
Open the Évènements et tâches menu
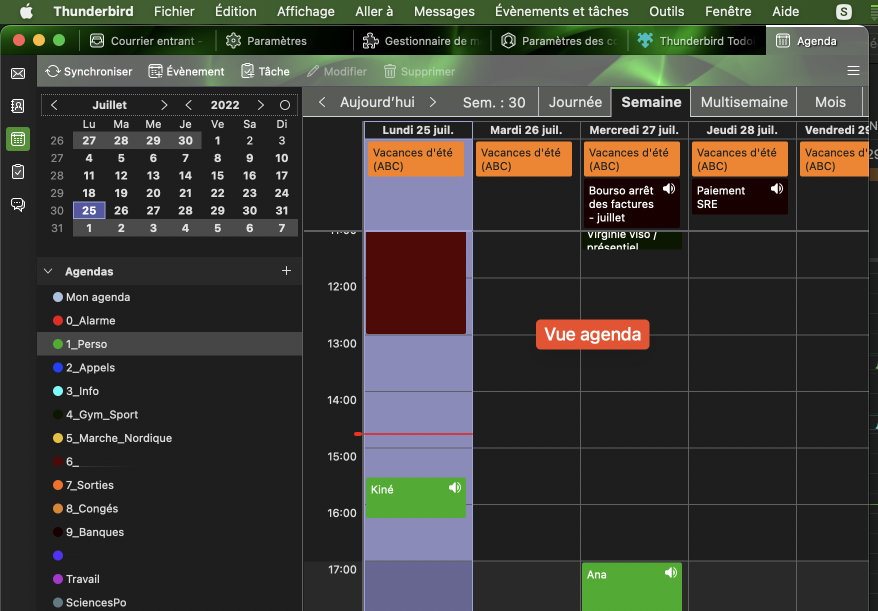pyautogui.click(x=561, y=12)
